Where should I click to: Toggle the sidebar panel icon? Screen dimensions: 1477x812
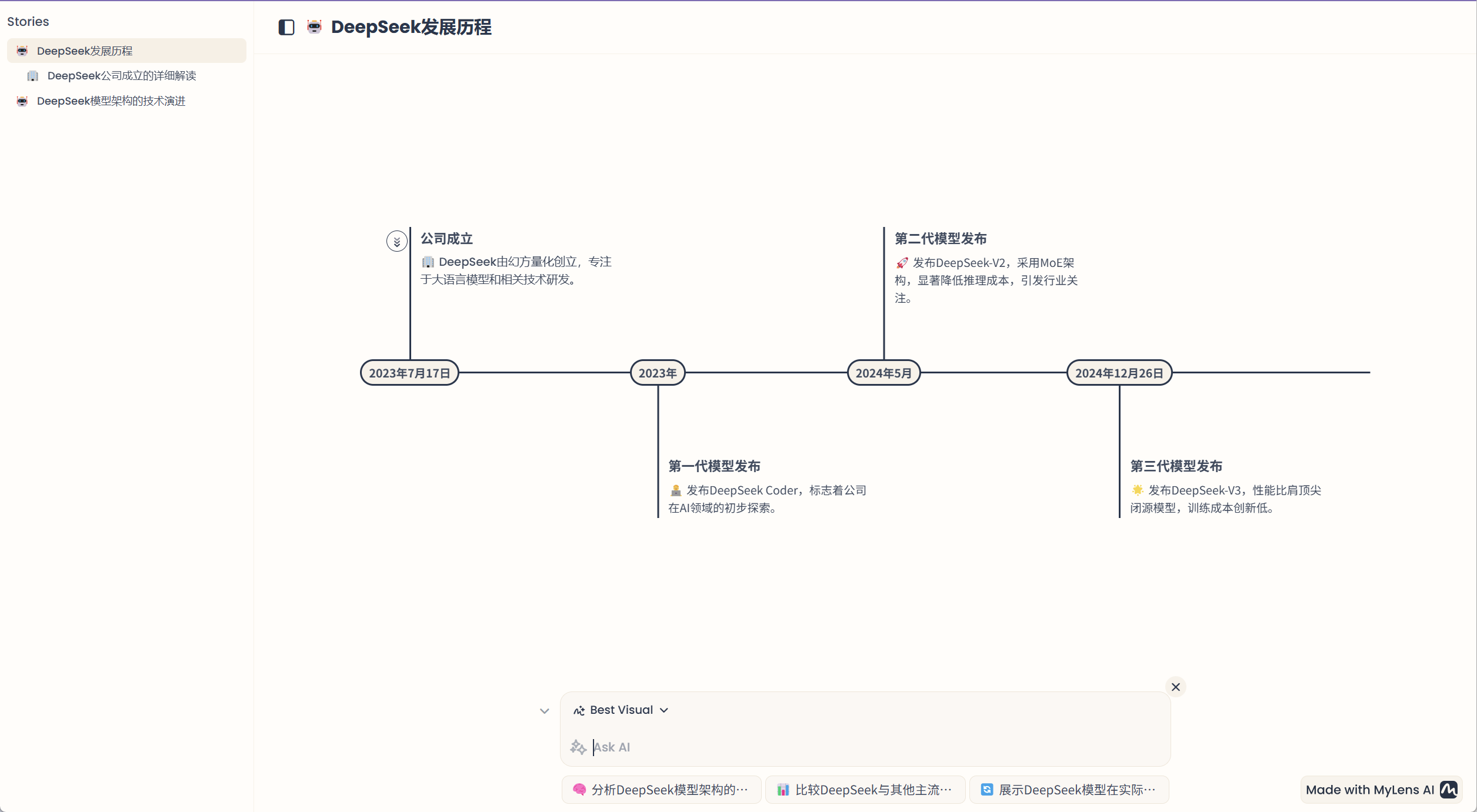point(286,27)
